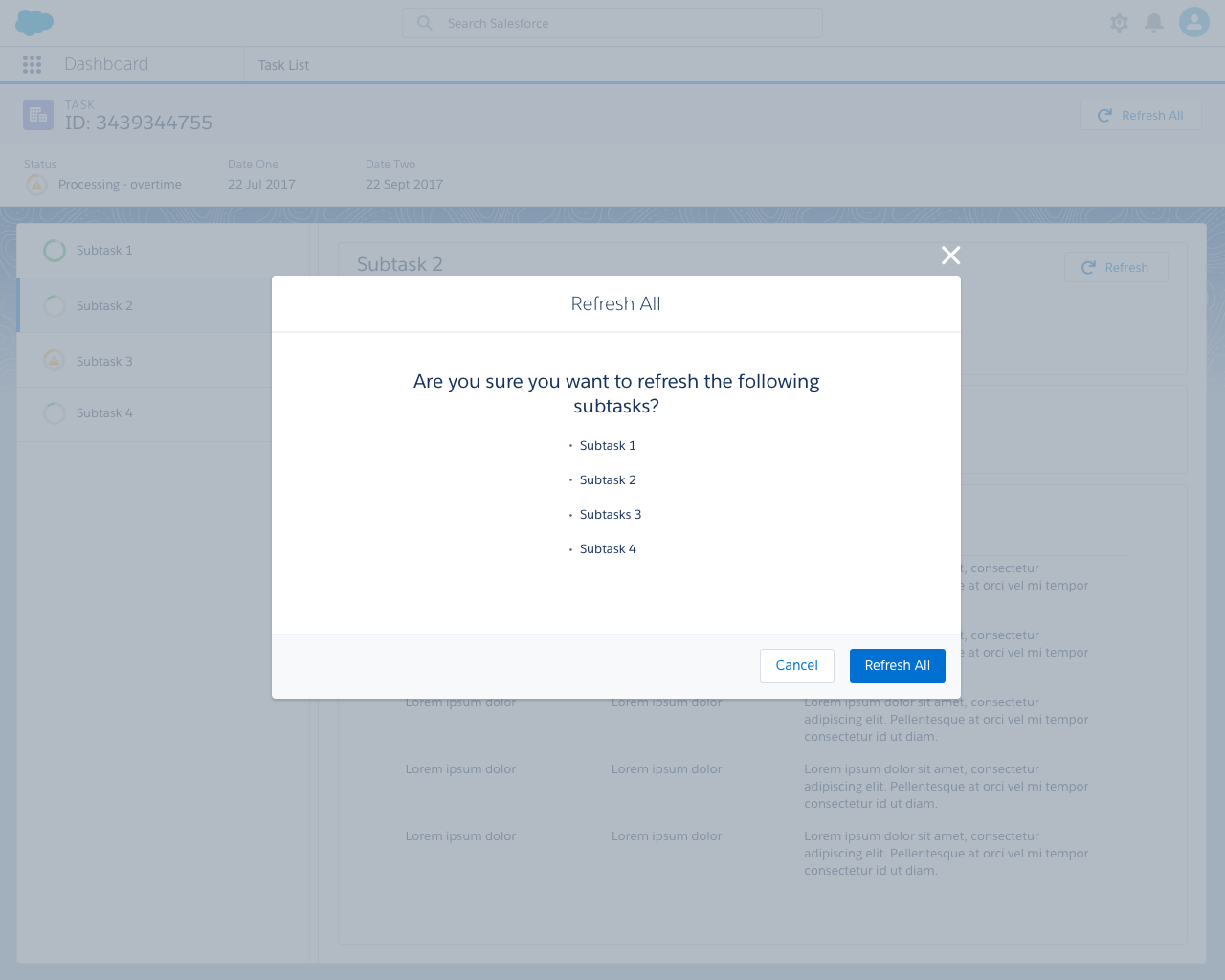Confirm with the blue Refresh All button
Image resolution: width=1225 pixels, height=980 pixels.
point(897,666)
